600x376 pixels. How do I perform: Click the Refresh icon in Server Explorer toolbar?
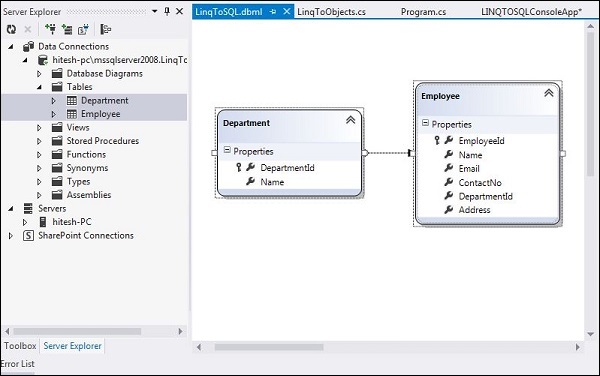[11, 29]
